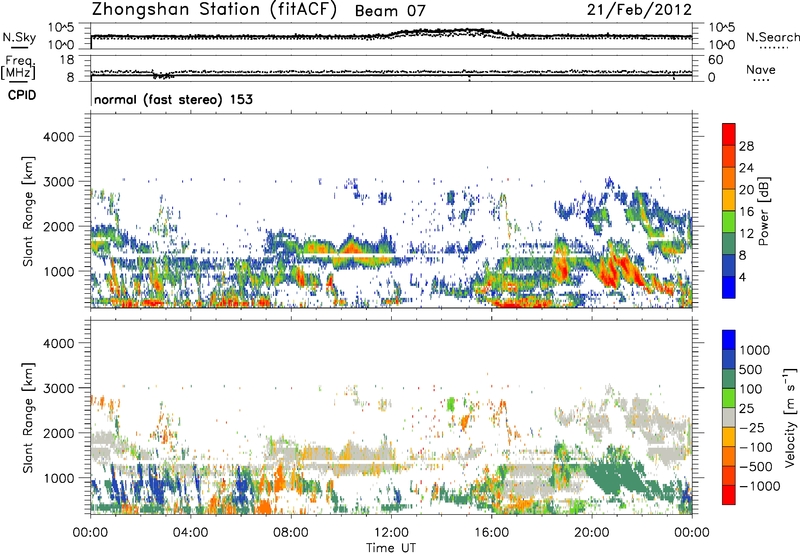
Task: Click the strong red echo at 16:30 in the power panel
Action: pyautogui.click(x=518, y=304)
